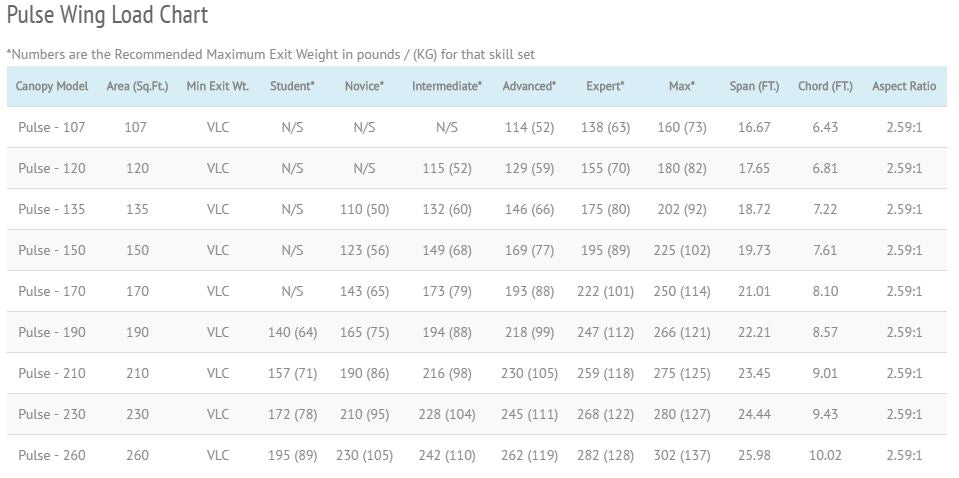Click the Area (Sq.Ft.) column header
The height and width of the screenshot is (478, 959).
(x=137, y=86)
